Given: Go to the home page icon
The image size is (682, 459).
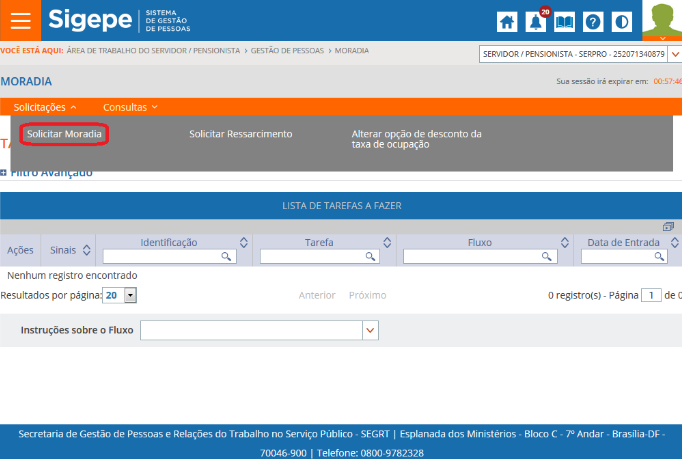Looking at the screenshot, I should (x=508, y=22).
